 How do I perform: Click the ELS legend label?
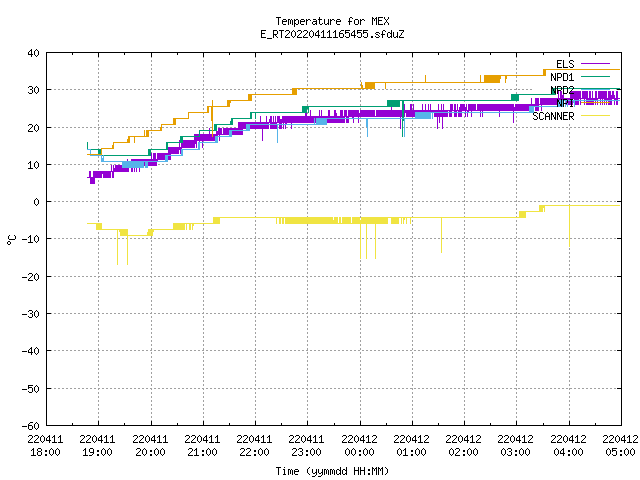point(565,64)
